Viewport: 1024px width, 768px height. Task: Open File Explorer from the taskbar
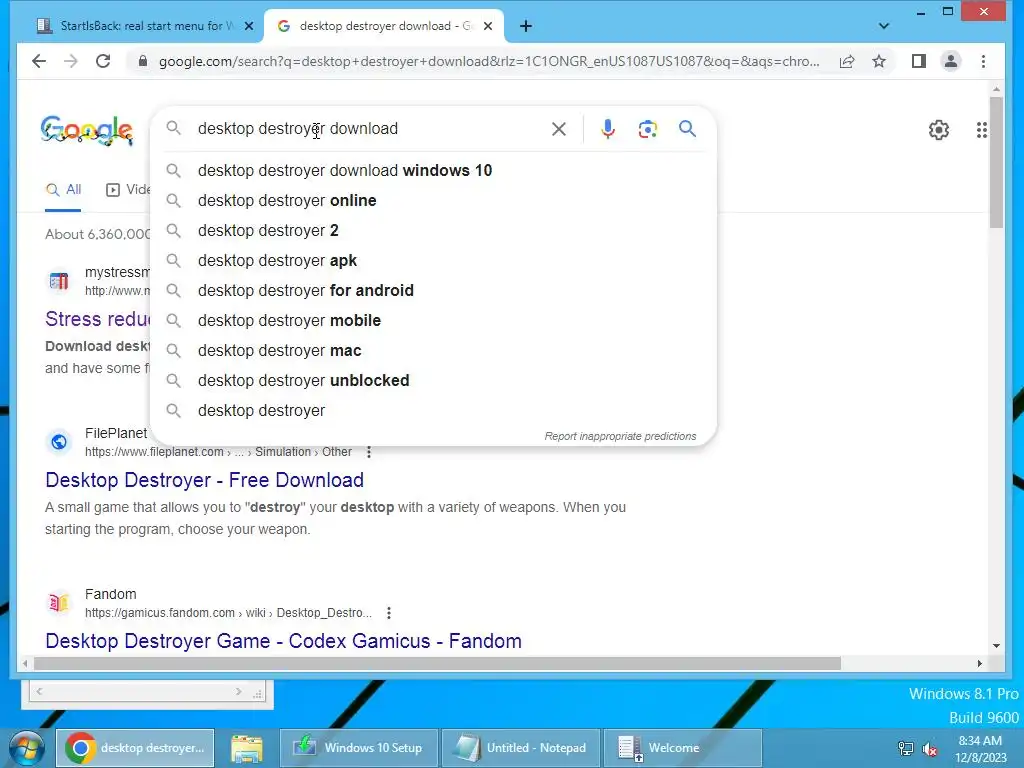pyautogui.click(x=247, y=748)
